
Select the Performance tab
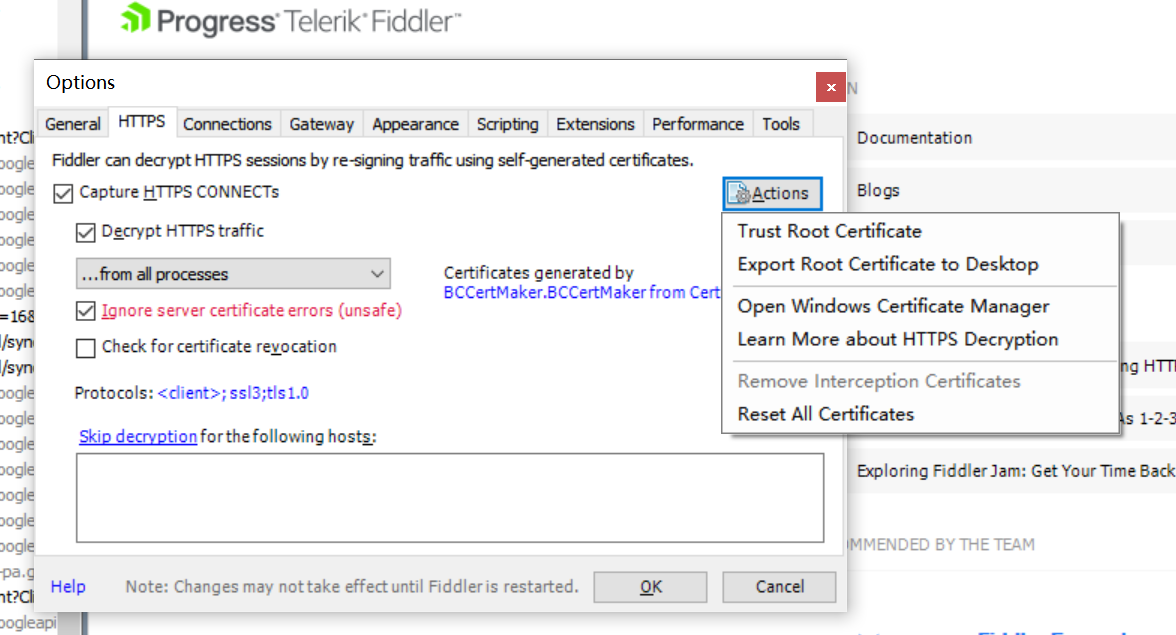698,124
